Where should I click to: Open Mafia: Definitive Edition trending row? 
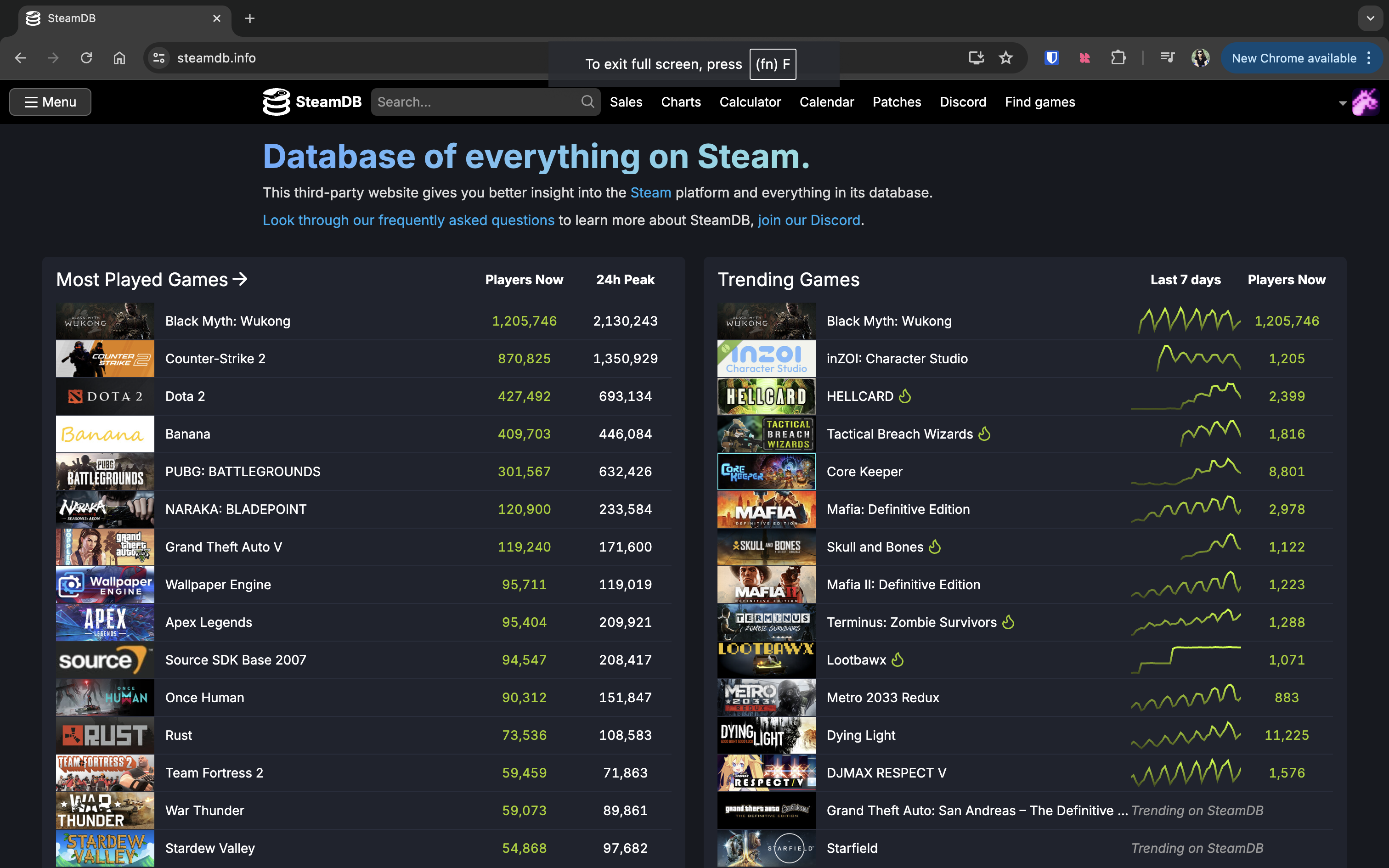(1025, 509)
